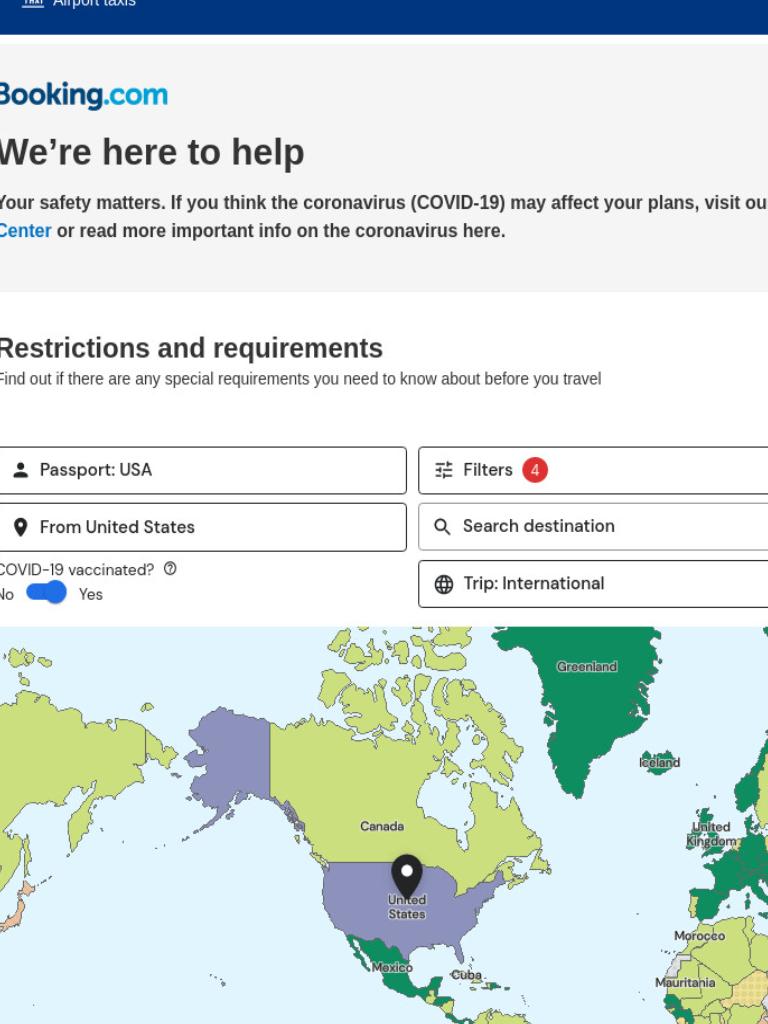Select Iceland on the map

(x=660, y=763)
